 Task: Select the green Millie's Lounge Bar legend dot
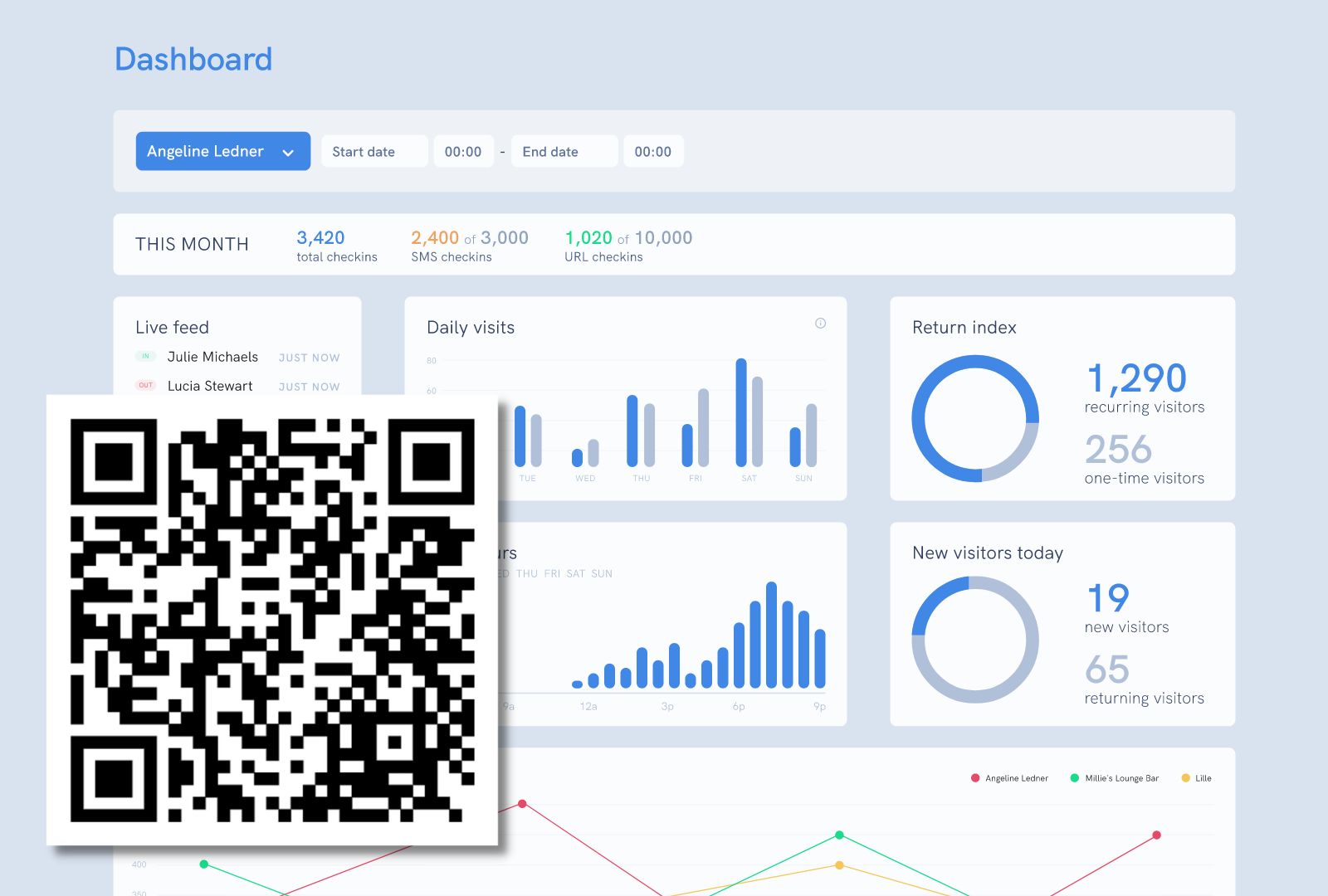[1074, 778]
